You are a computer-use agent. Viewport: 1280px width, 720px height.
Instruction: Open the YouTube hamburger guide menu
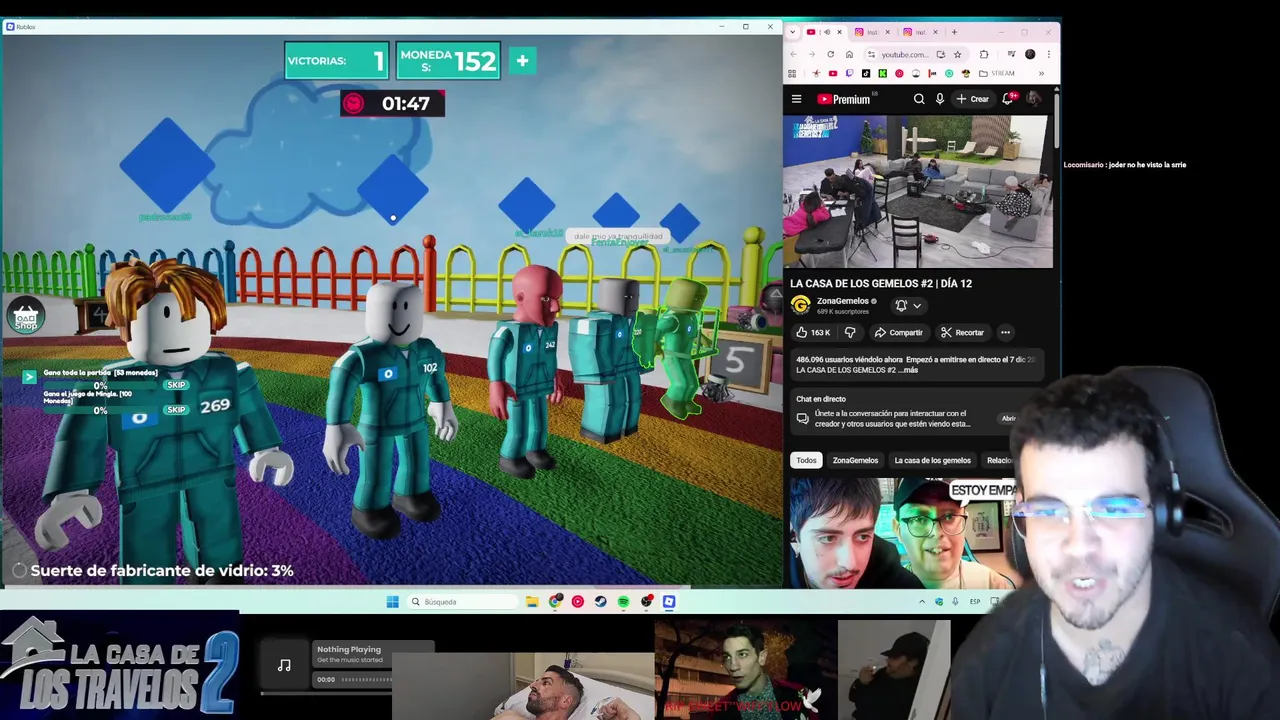[x=796, y=99]
